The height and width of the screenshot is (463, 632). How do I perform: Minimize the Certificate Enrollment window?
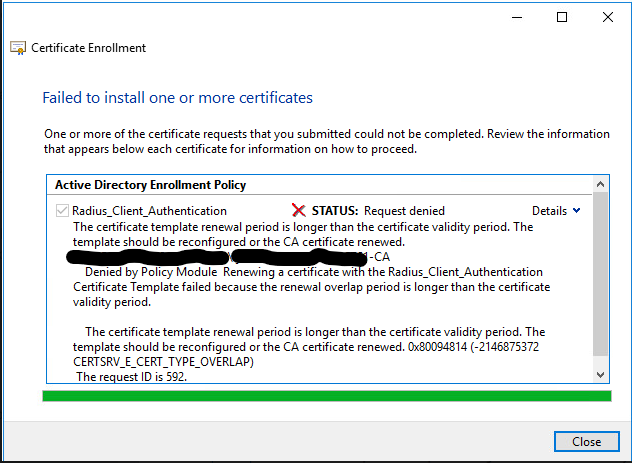517,17
